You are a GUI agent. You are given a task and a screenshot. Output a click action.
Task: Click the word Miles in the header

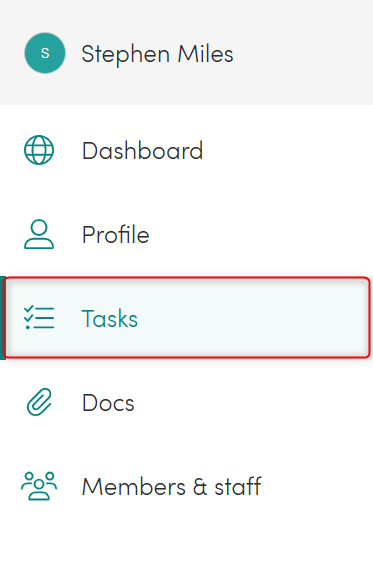click(x=206, y=54)
